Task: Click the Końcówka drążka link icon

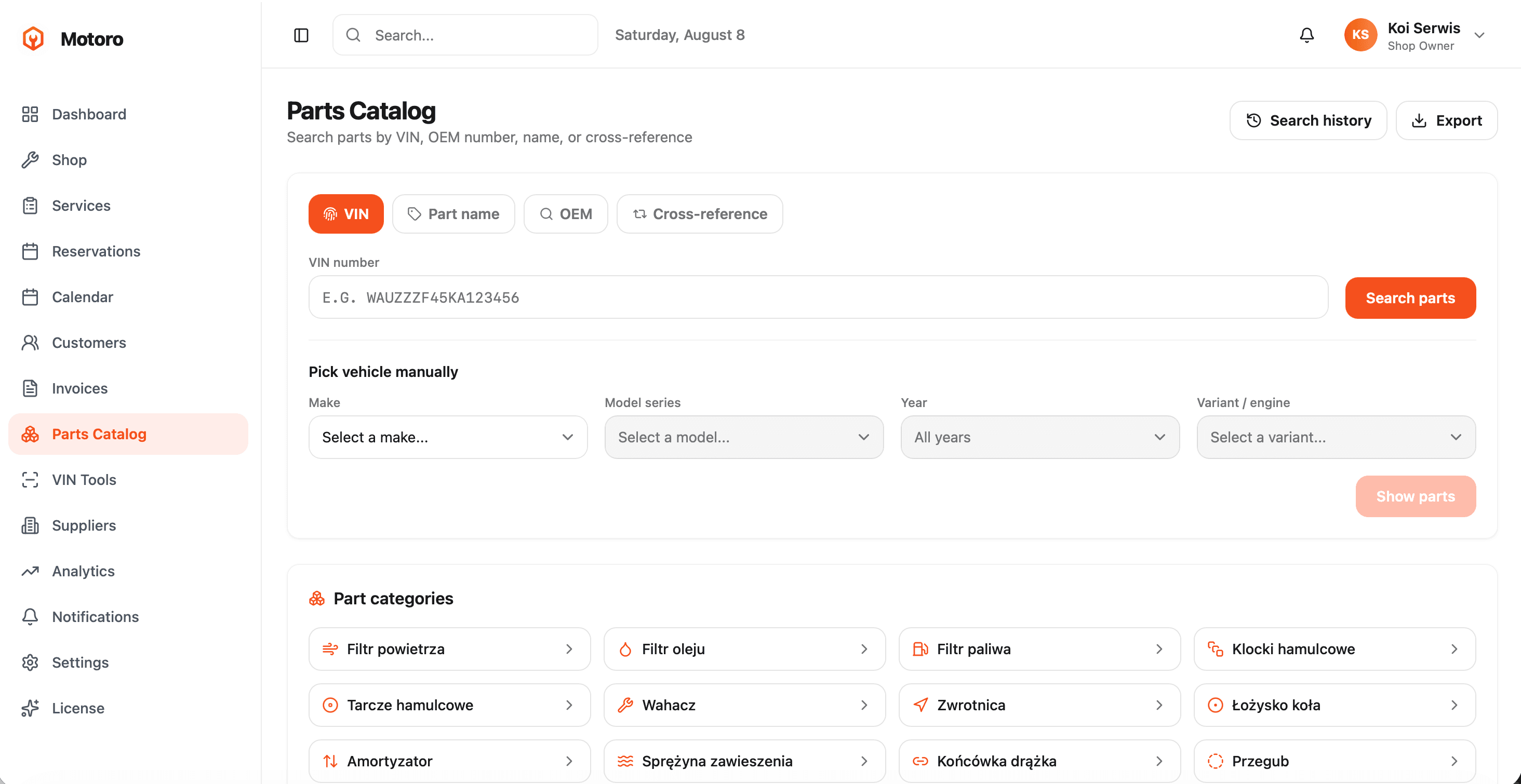Action: (x=920, y=761)
